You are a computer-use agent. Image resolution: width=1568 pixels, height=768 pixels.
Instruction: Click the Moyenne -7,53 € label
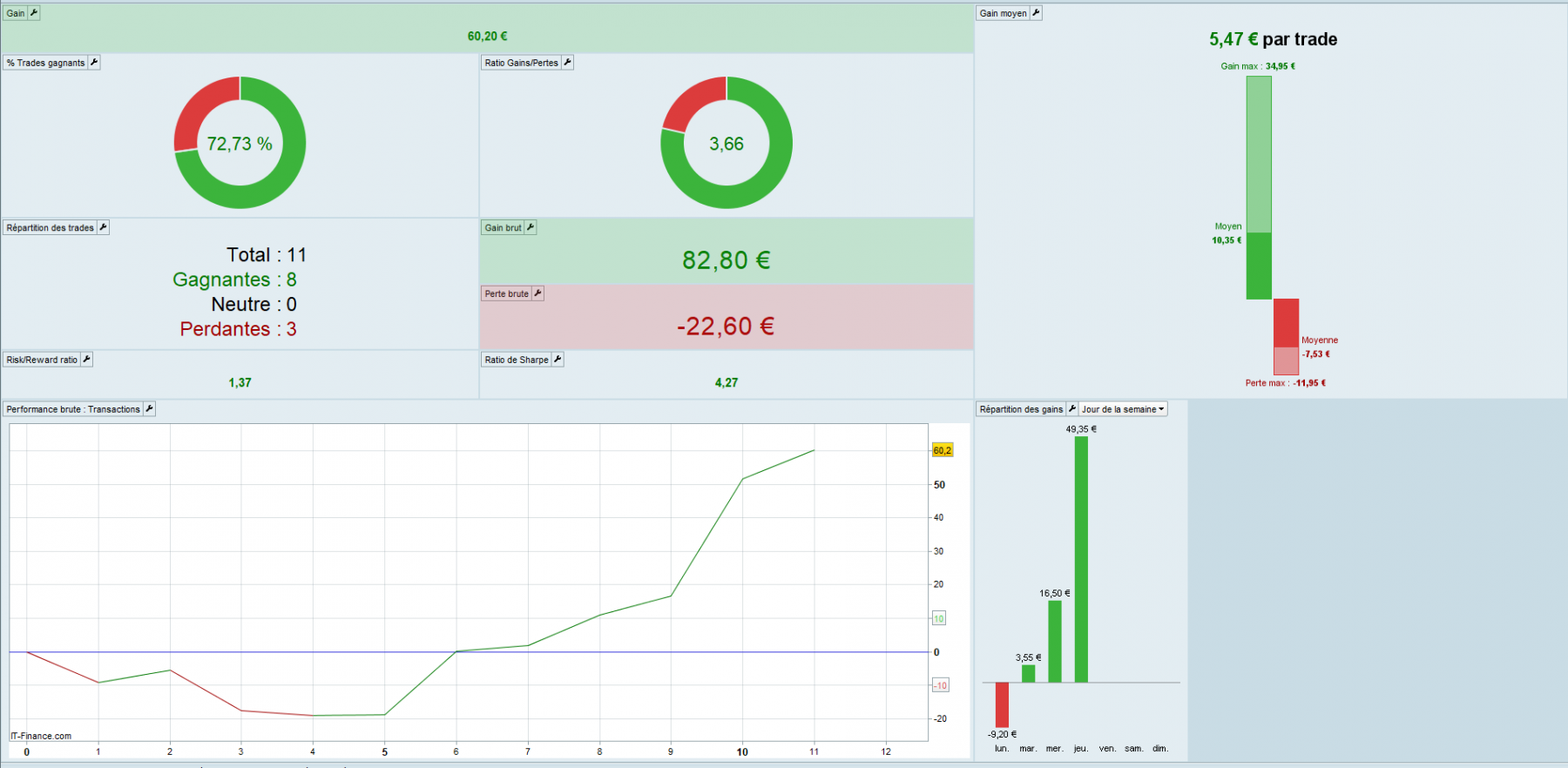[x=1320, y=347]
